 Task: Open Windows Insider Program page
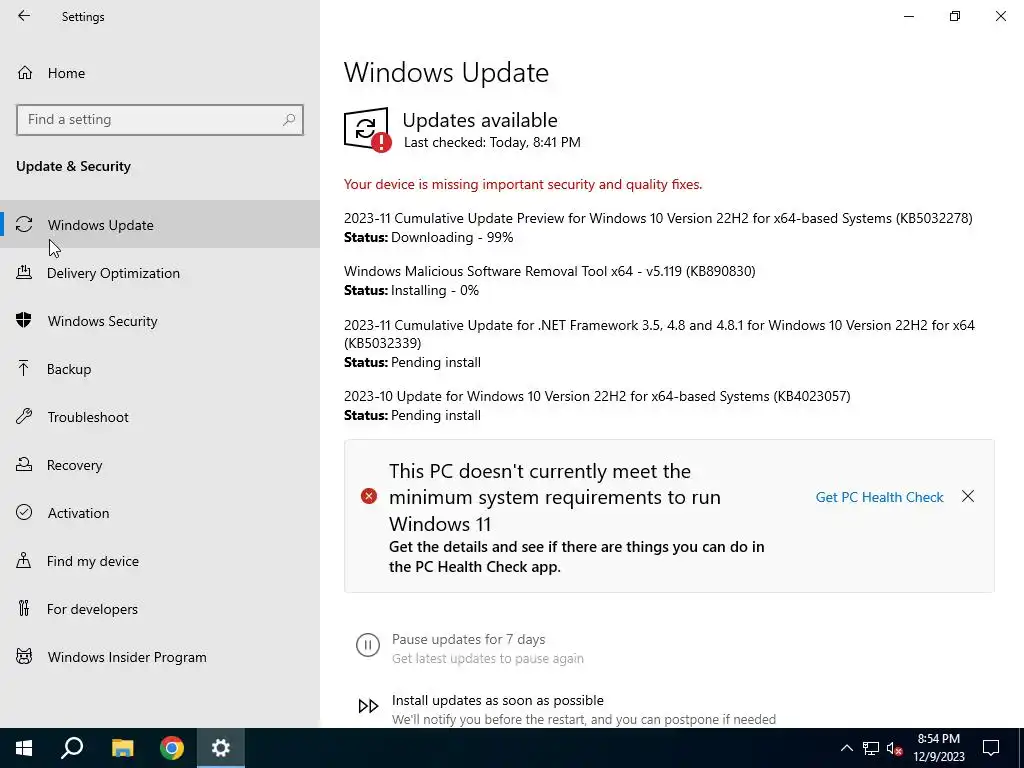click(x=160, y=657)
